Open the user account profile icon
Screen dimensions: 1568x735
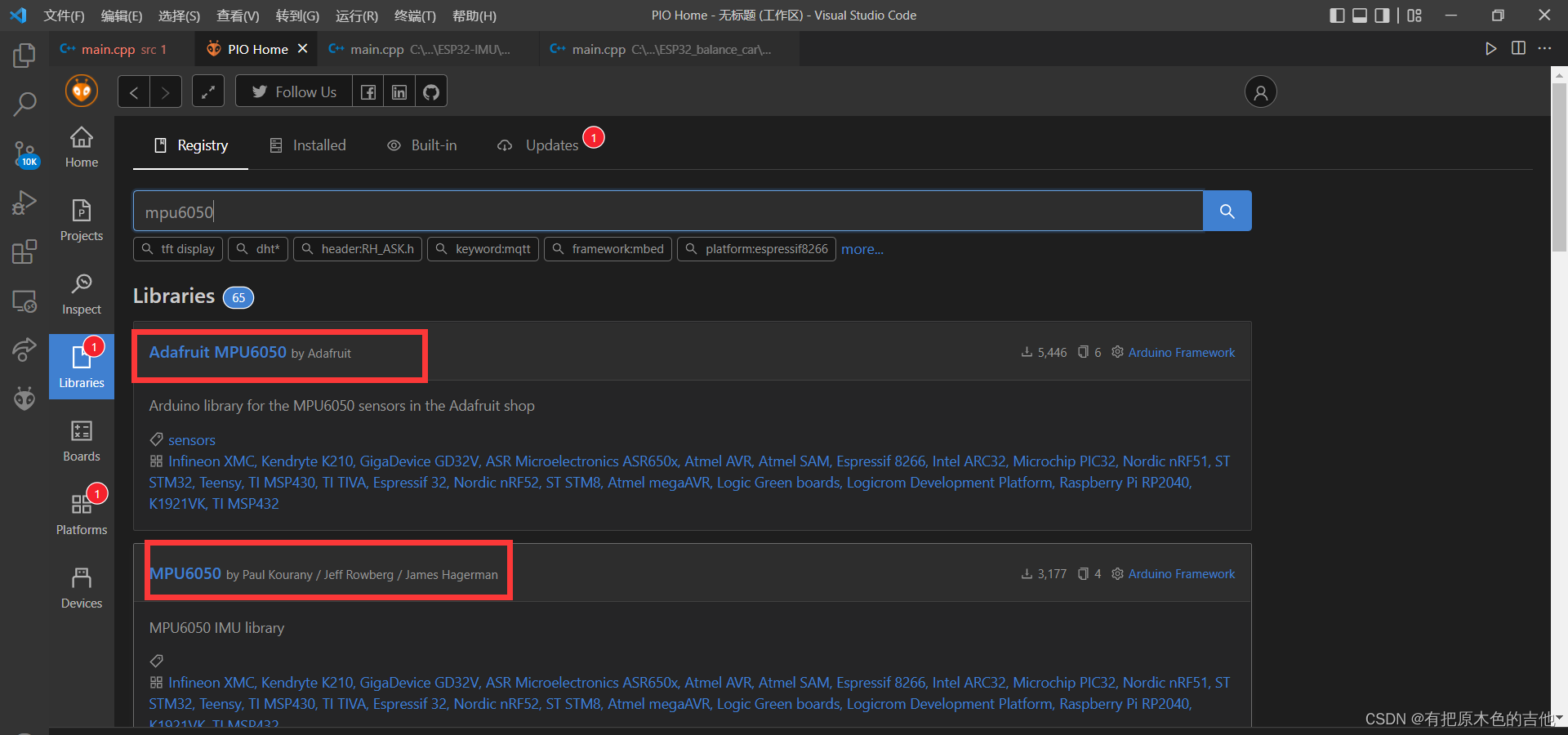point(1260,91)
